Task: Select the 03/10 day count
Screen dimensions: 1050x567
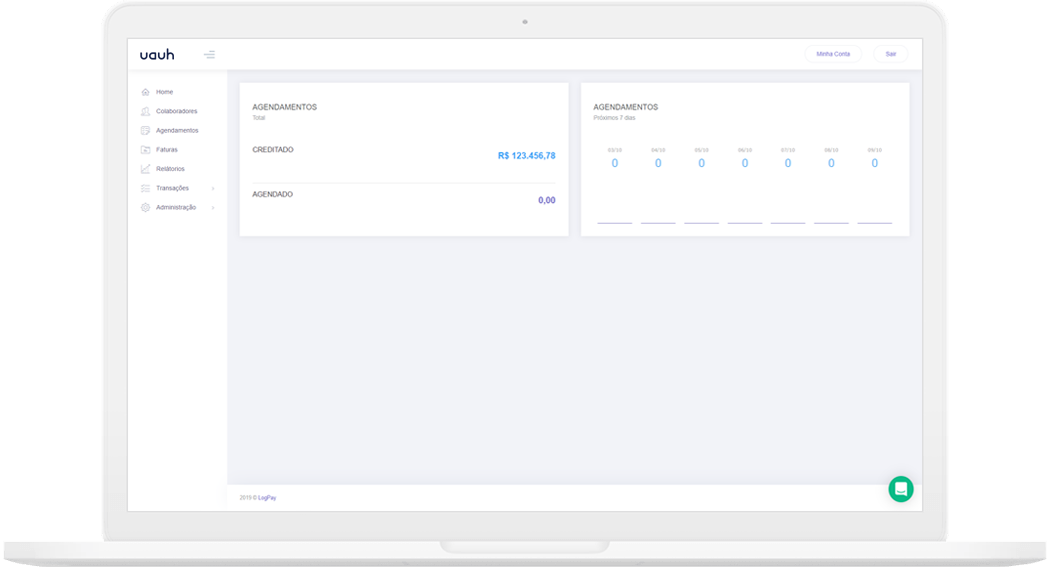Action: point(614,163)
